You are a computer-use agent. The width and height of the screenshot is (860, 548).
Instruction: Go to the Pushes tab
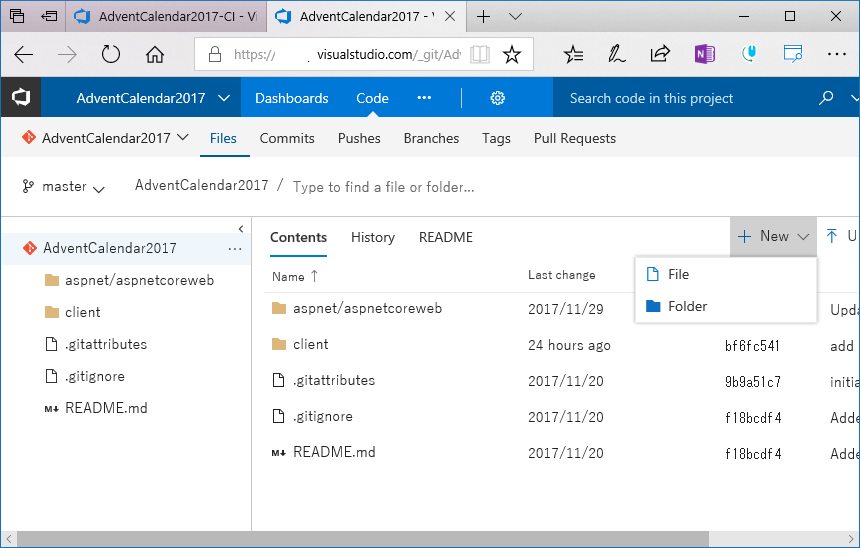[x=359, y=138]
